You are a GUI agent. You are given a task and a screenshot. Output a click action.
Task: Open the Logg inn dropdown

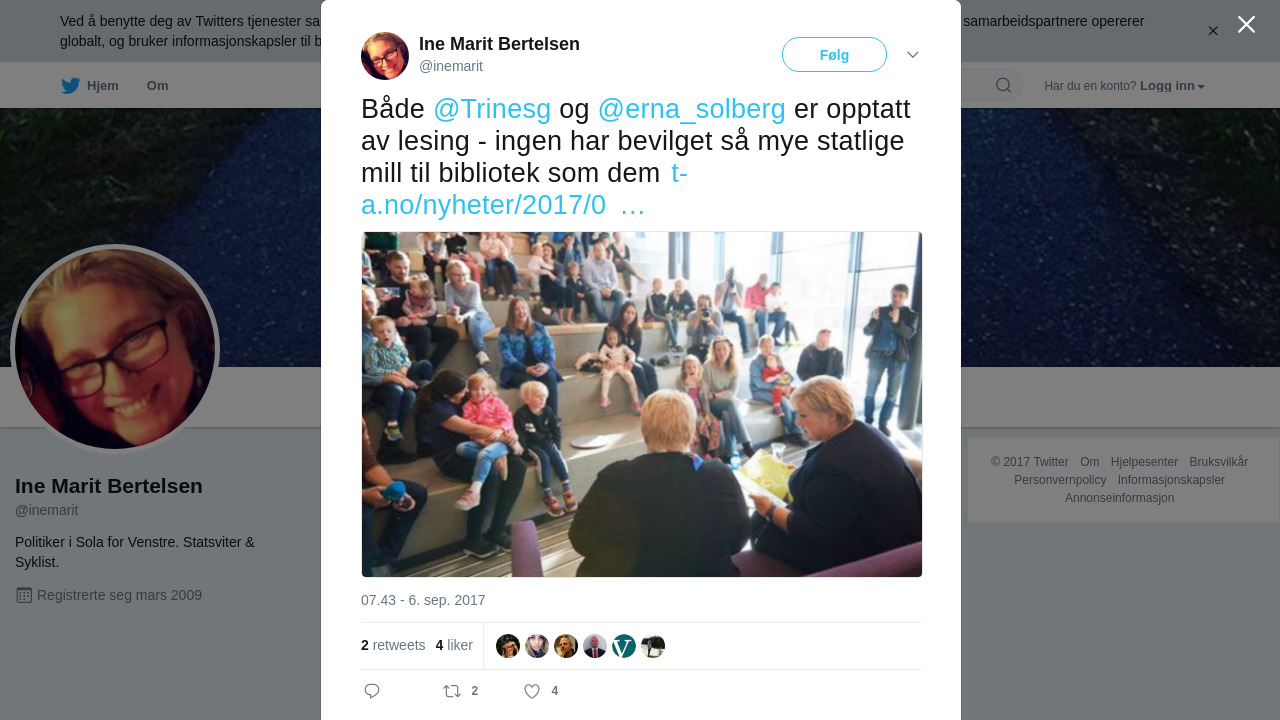tap(1172, 86)
